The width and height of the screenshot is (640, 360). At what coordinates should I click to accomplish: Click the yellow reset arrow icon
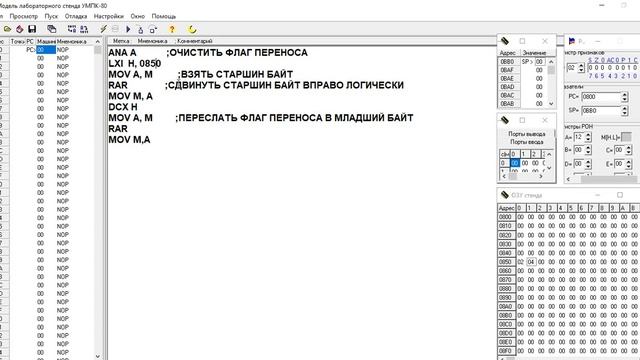pyautogui.click(x=192, y=29)
